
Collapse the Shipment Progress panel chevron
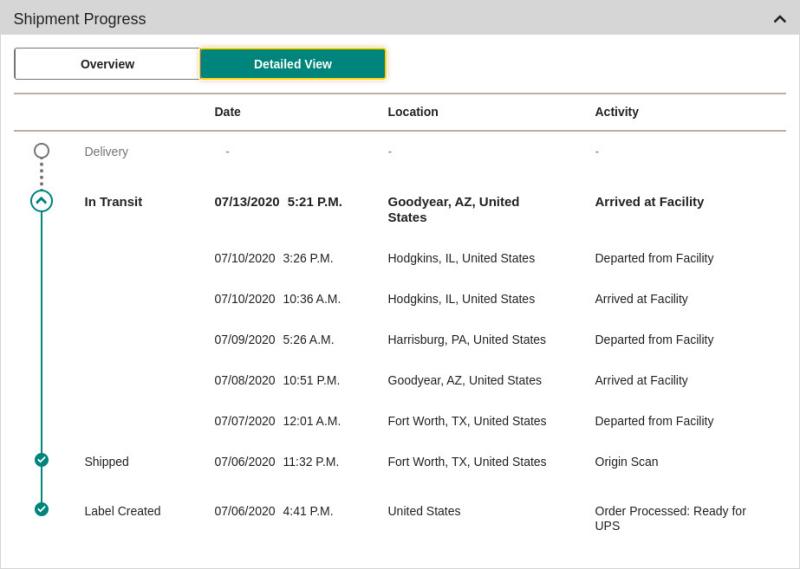[779, 19]
